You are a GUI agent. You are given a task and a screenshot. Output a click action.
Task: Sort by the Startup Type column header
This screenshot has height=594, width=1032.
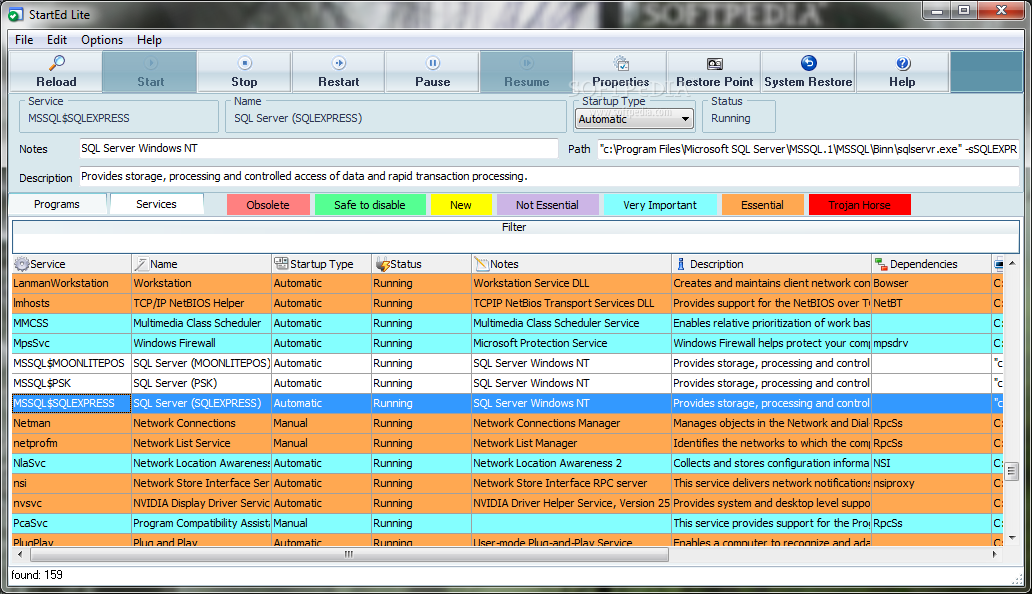coord(322,264)
